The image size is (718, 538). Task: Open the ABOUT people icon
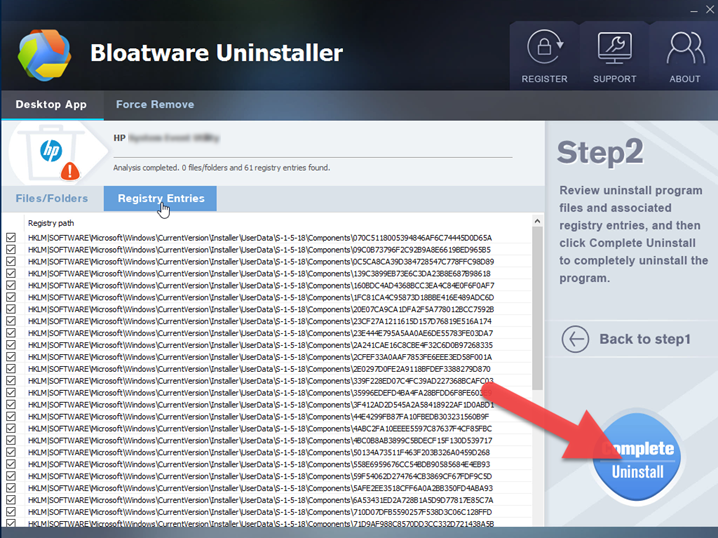point(685,48)
